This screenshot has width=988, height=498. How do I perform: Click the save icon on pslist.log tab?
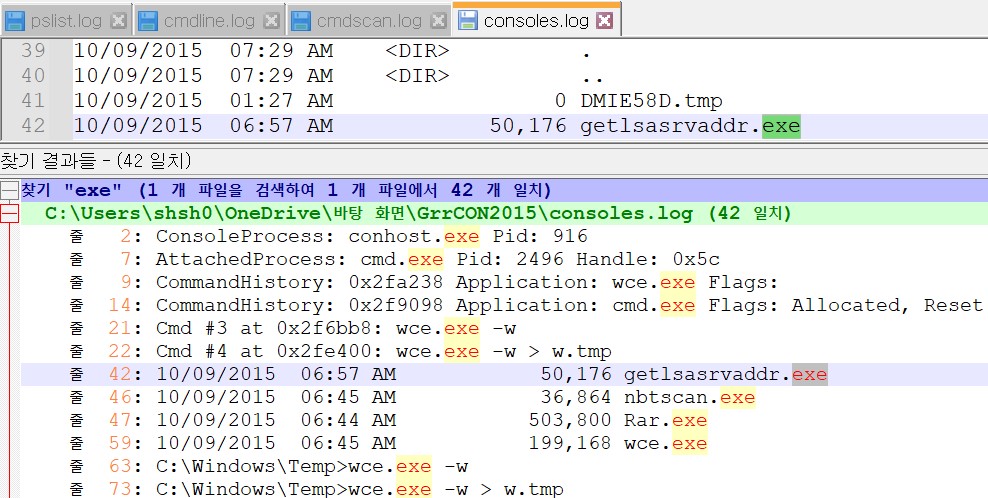pyautogui.click(x=14, y=21)
